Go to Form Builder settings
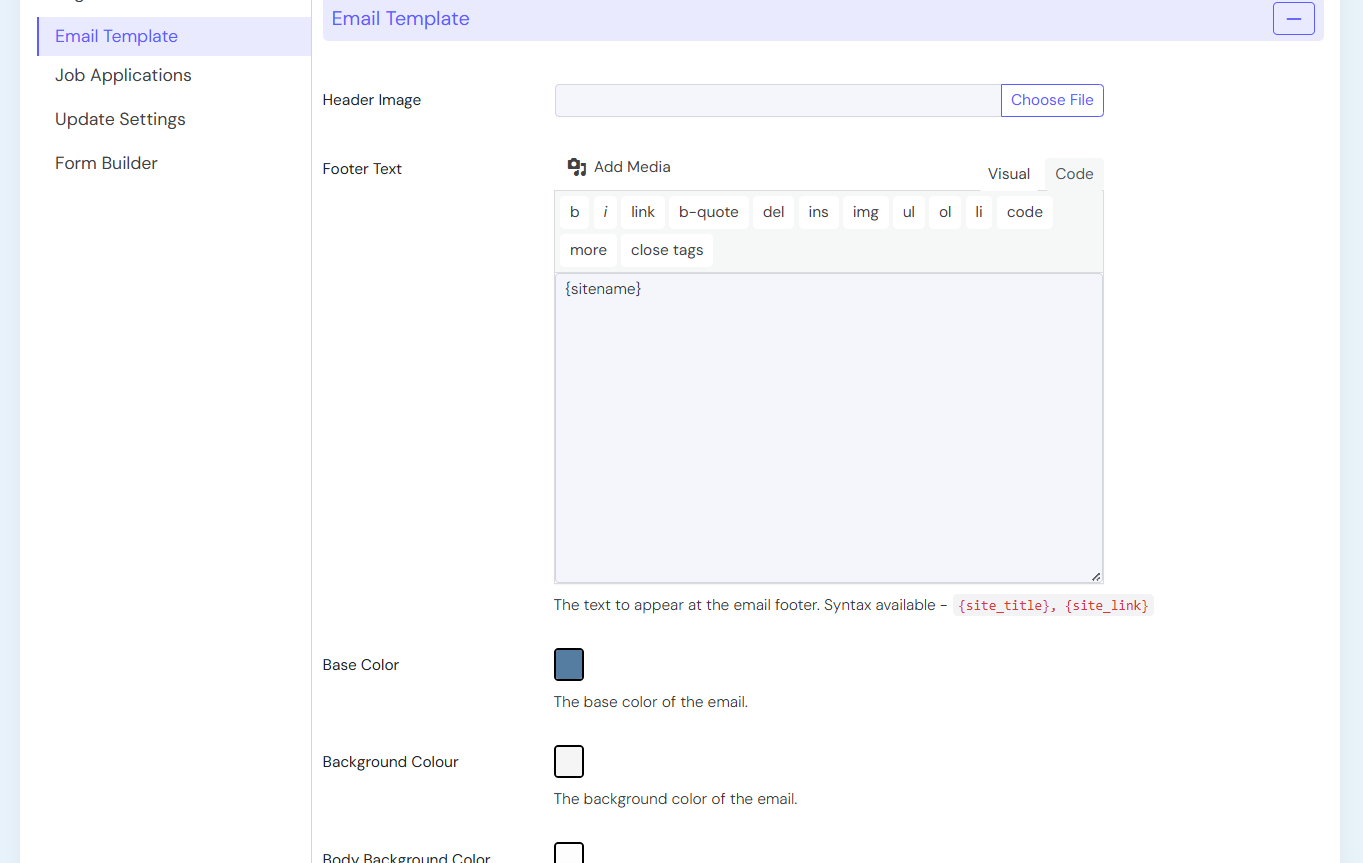The width and height of the screenshot is (1363, 863). [x=106, y=163]
